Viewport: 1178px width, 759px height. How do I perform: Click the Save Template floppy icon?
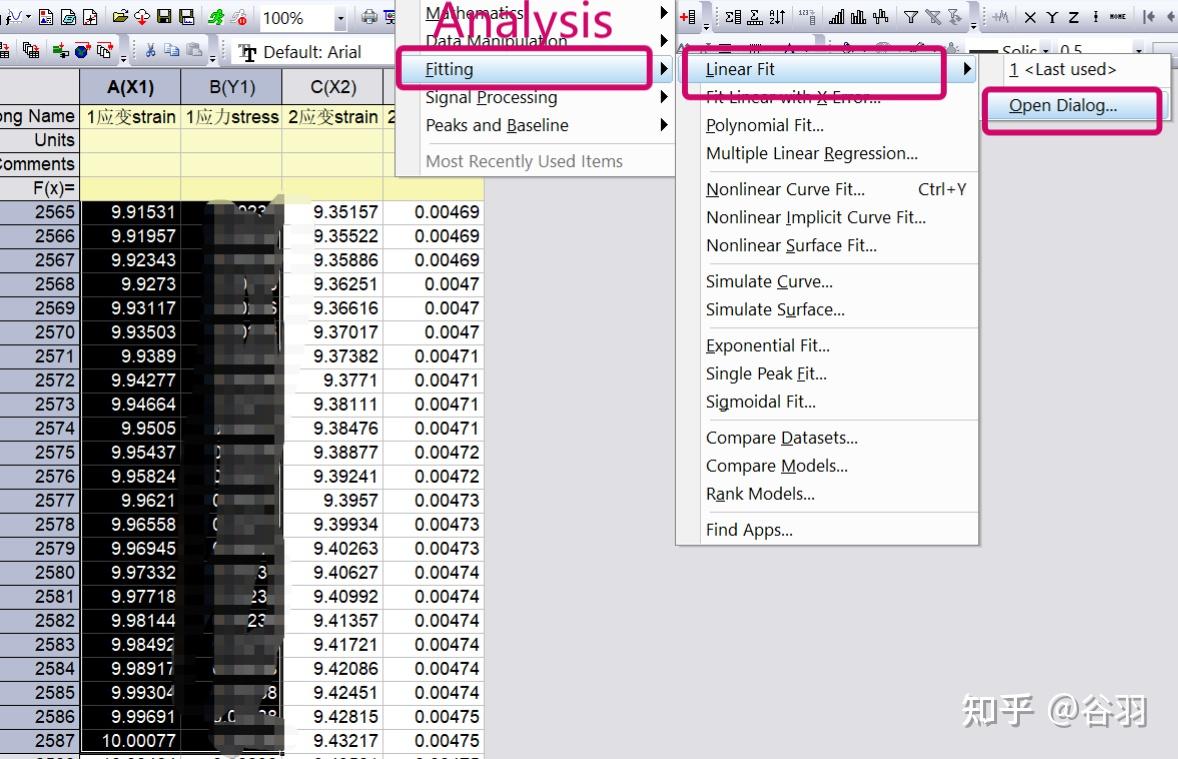pos(186,17)
